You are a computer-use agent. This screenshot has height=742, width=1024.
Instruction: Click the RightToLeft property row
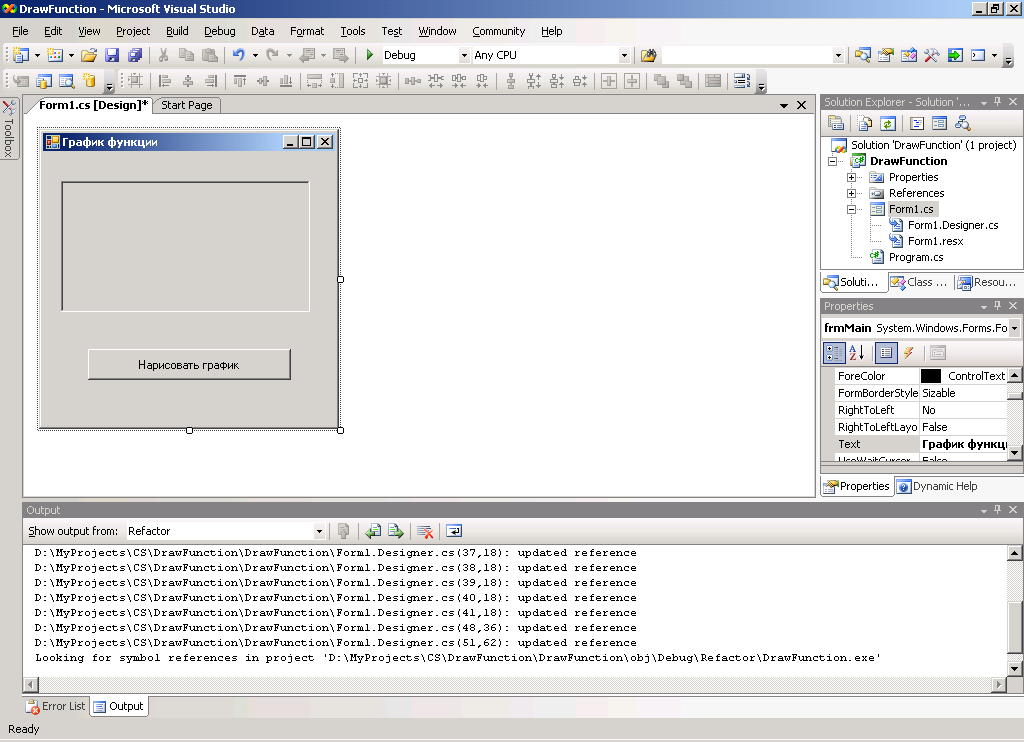tap(921, 410)
